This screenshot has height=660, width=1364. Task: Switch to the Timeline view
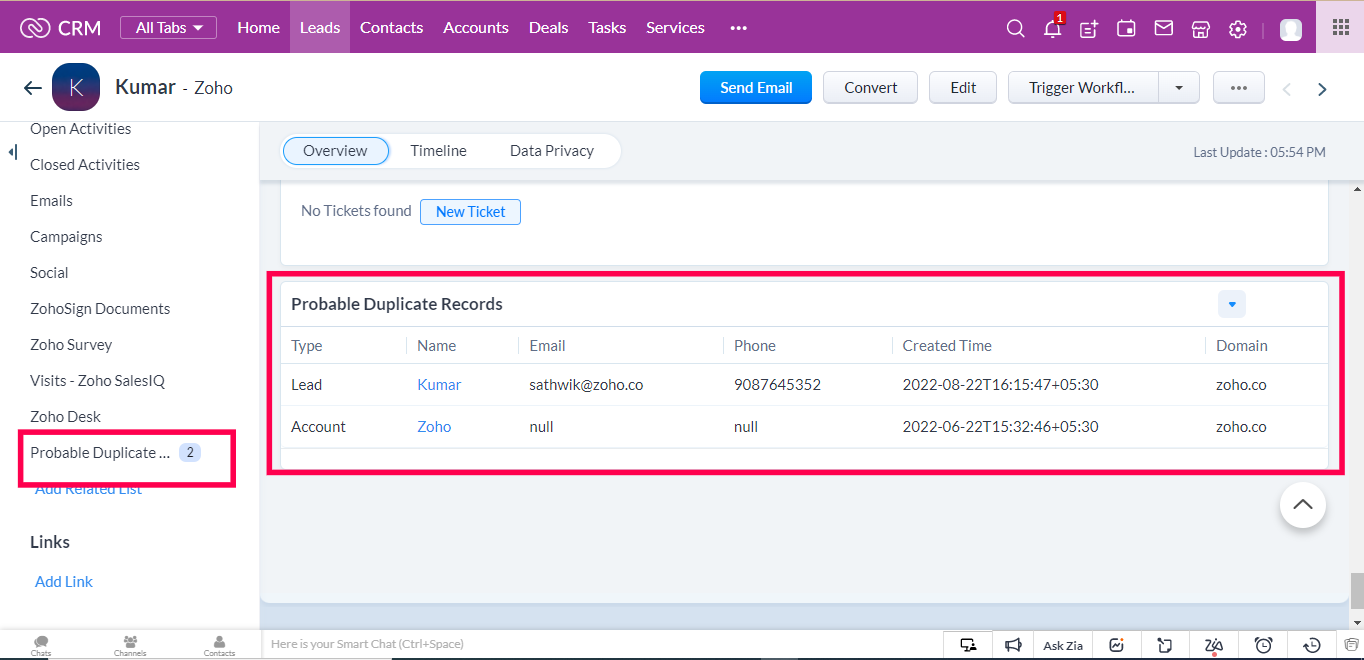pyautogui.click(x=438, y=151)
